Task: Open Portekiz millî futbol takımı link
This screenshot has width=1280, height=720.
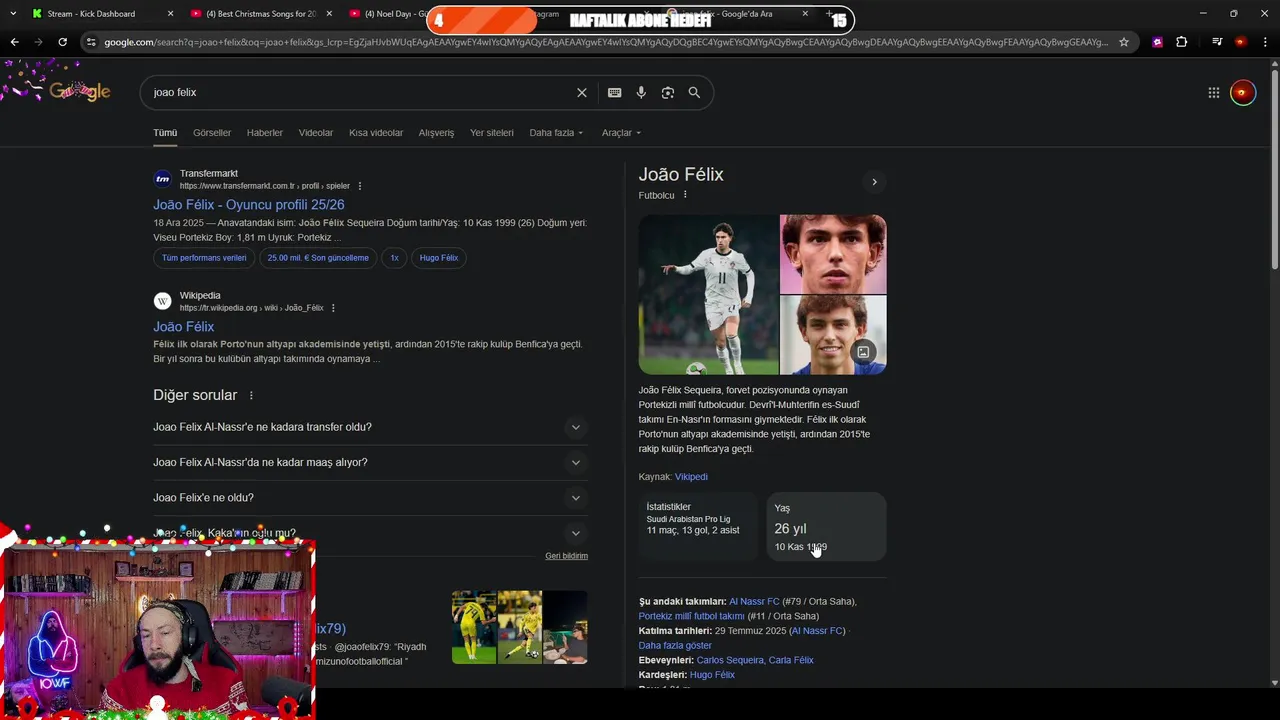Action: tap(692, 617)
